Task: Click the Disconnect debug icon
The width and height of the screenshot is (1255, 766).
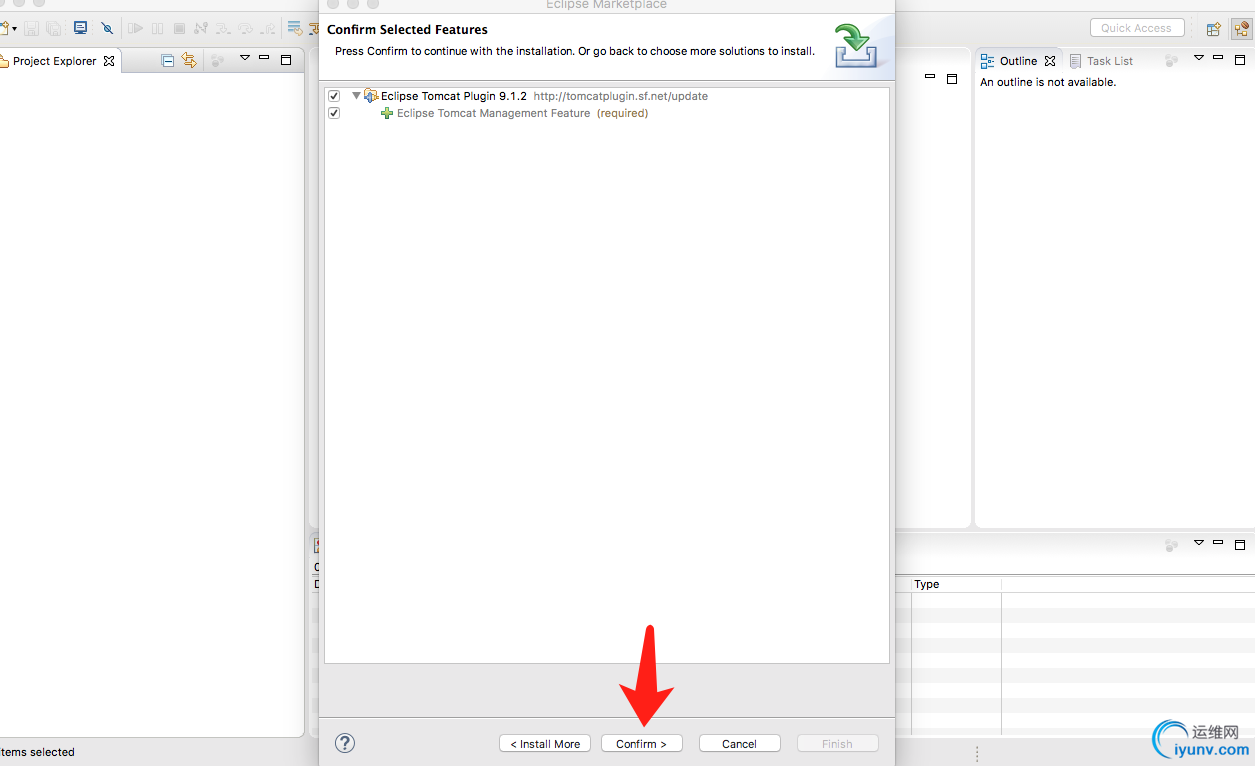Action: pyautogui.click(x=201, y=28)
